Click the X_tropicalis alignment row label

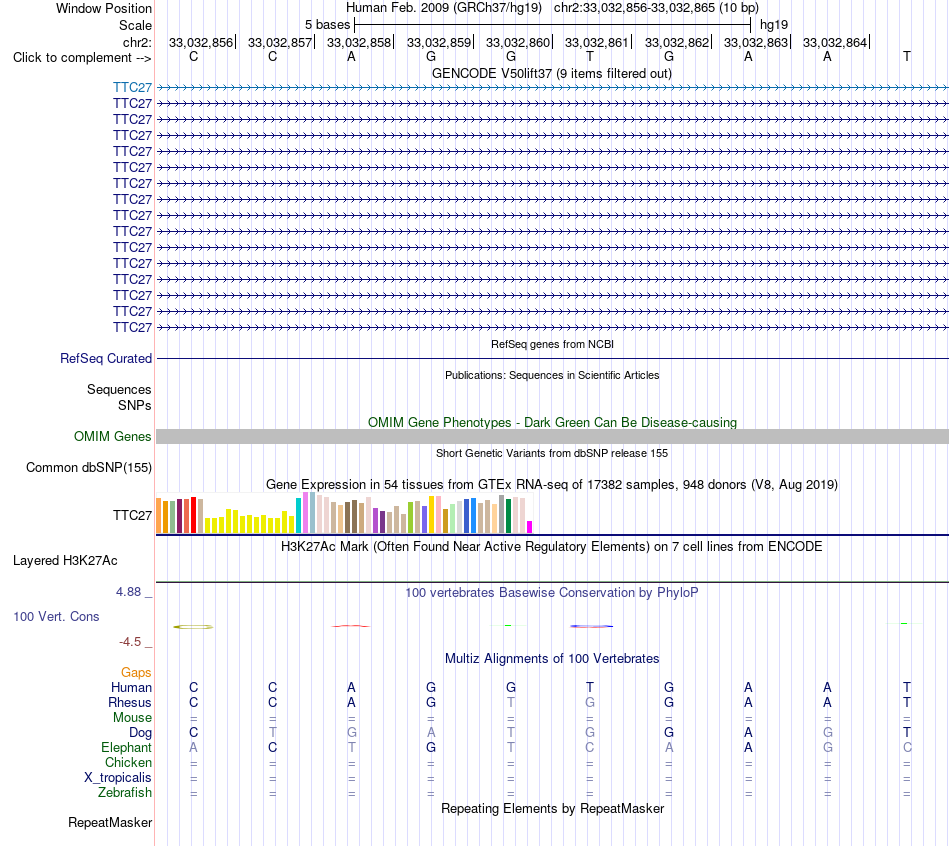coord(118,778)
